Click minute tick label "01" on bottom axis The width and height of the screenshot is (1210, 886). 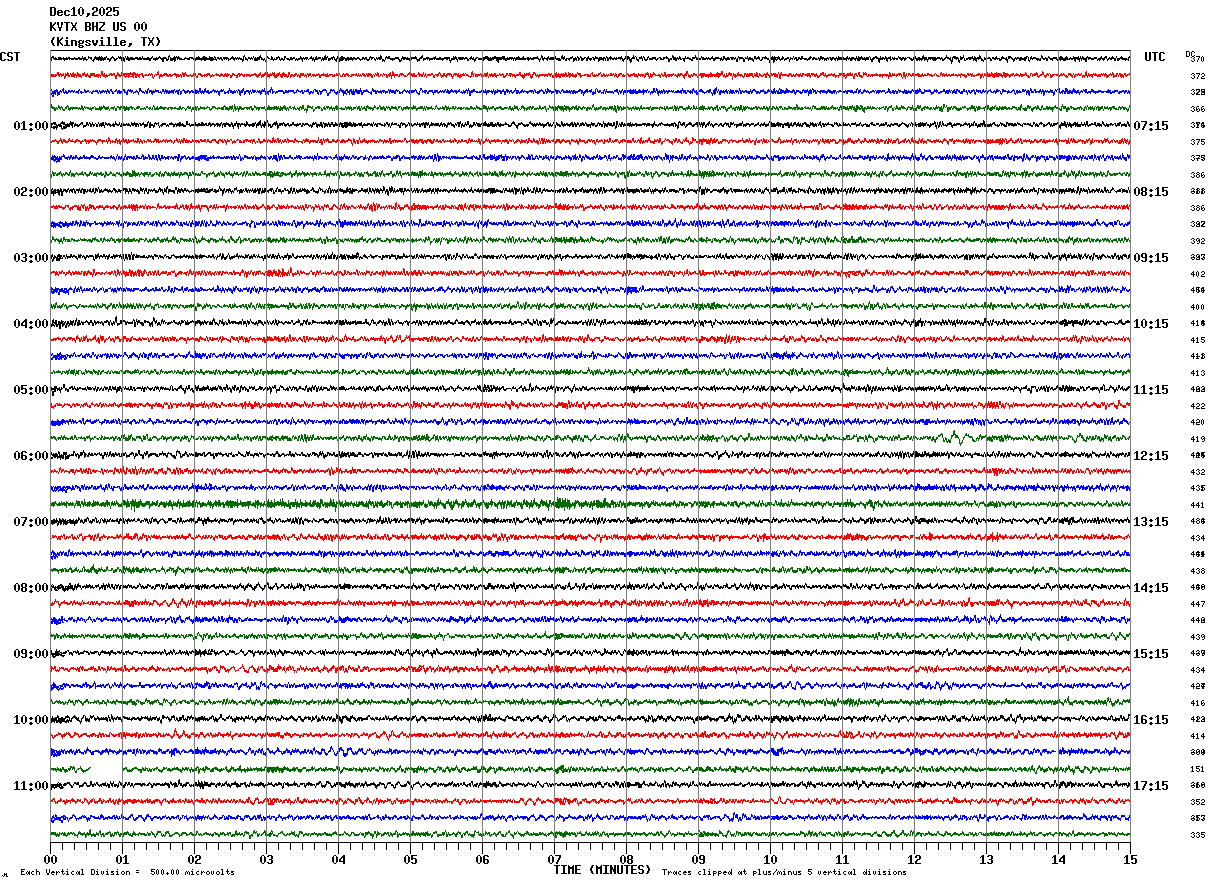click(x=122, y=860)
